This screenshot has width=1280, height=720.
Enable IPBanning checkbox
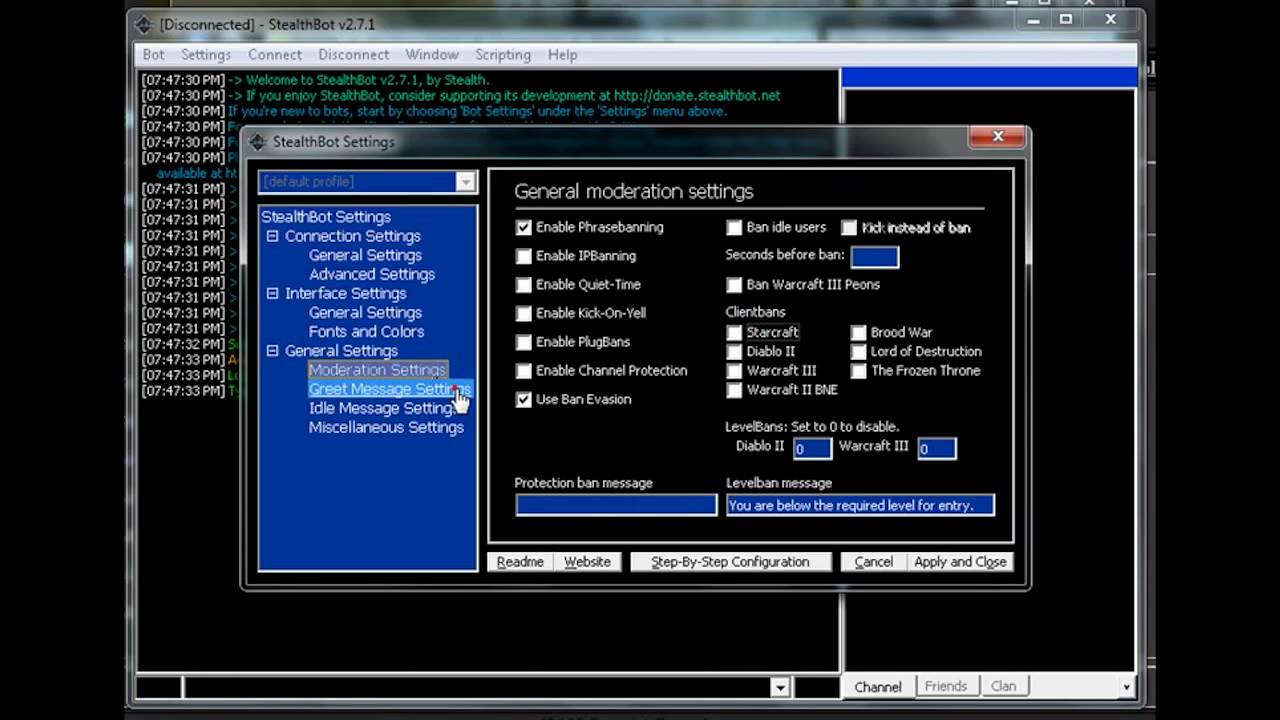point(524,256)
